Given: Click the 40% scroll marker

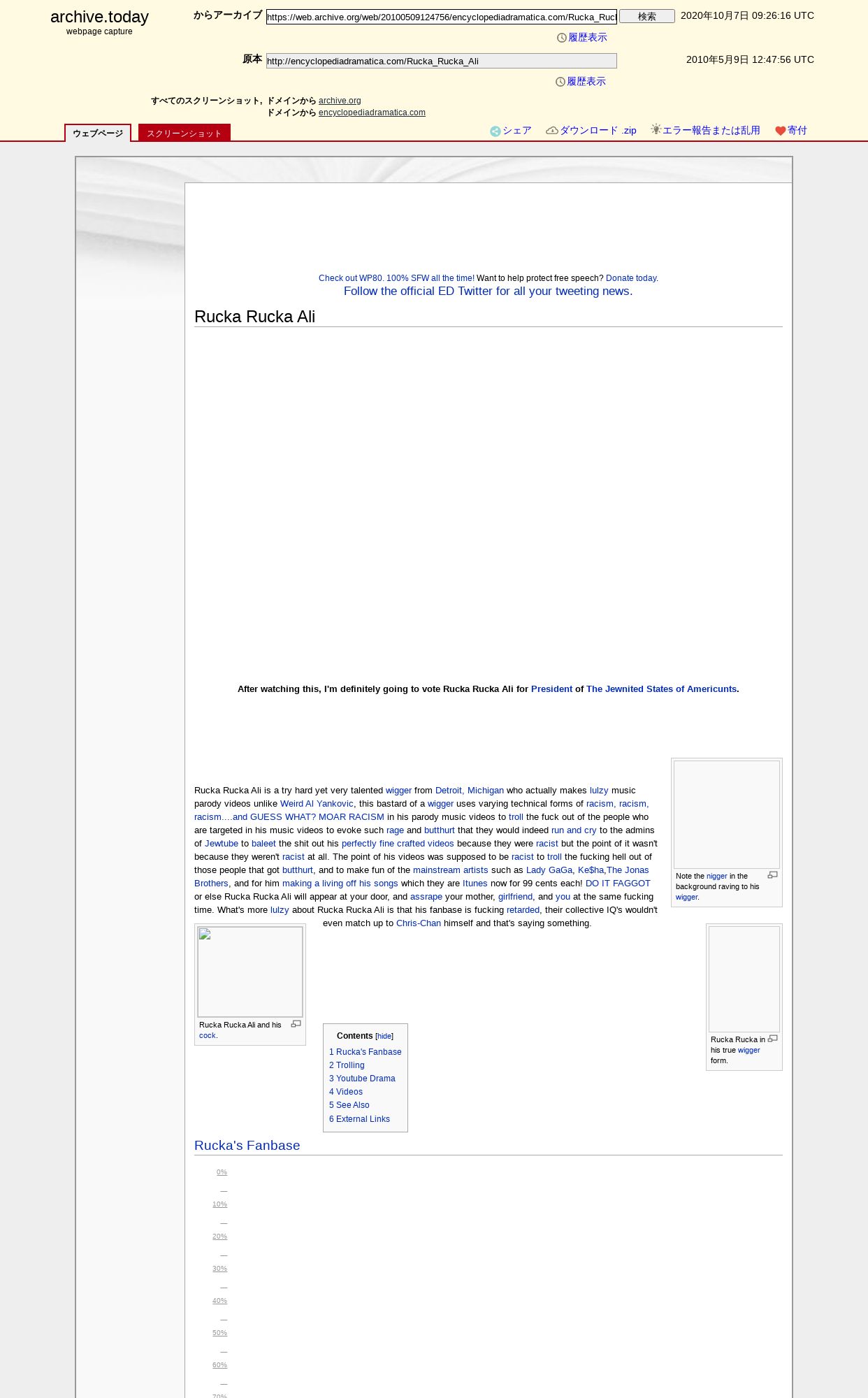Looking at the screenshot, I should click(219, 1301).
